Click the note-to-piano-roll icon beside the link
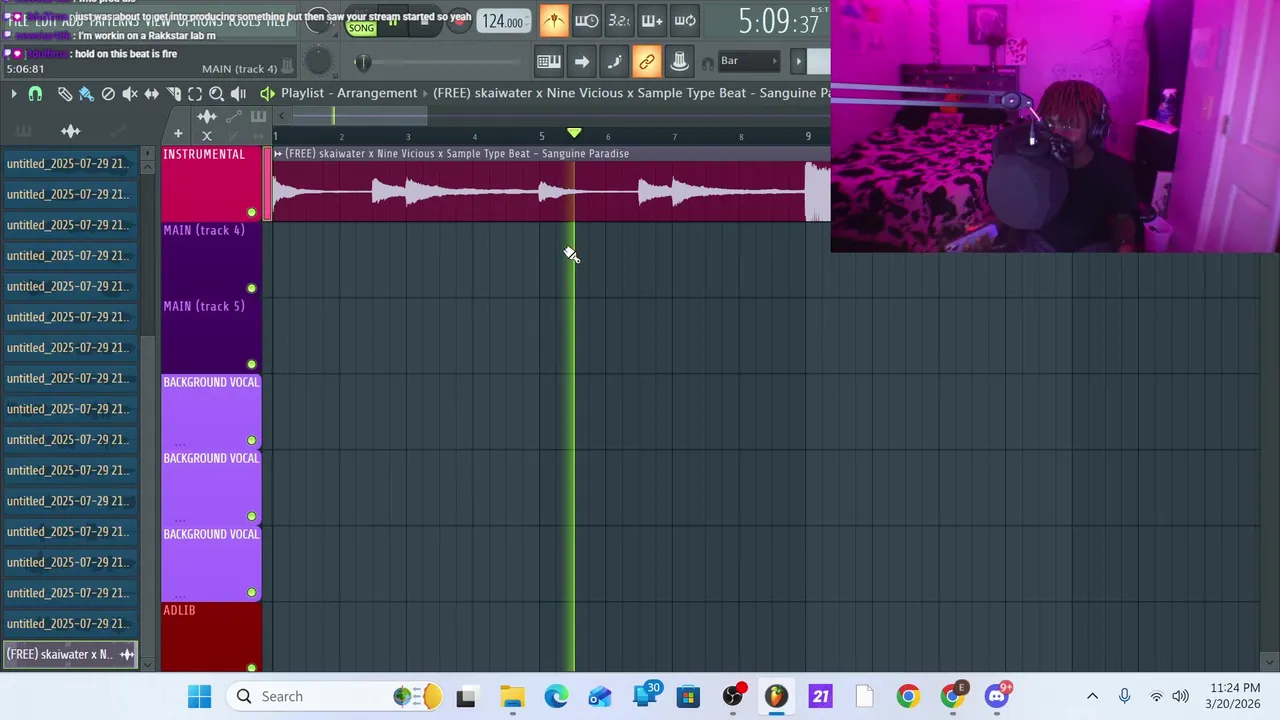The width and height of the screenshot is (1280, 720). [x=614, y=62]
